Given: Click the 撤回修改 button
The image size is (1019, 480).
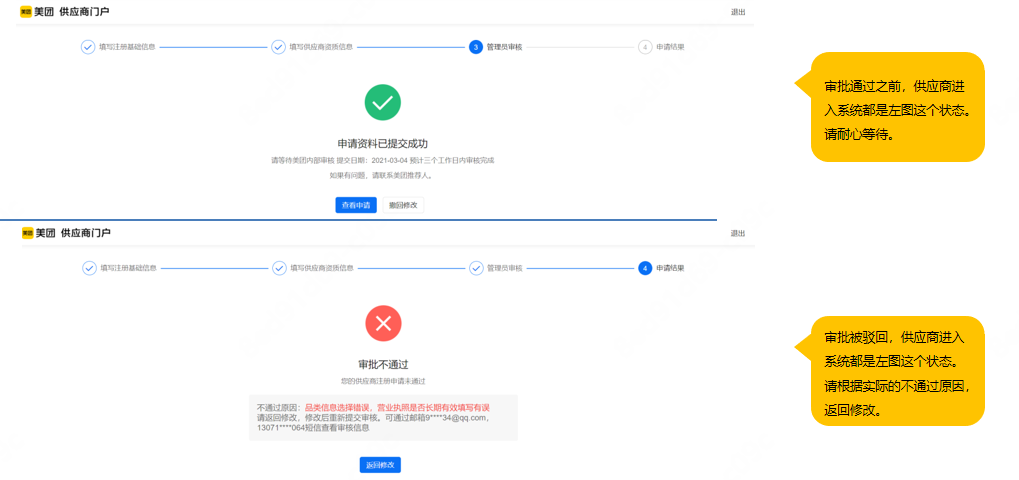Looking at the screenshot, I should [x=403, y=205].
